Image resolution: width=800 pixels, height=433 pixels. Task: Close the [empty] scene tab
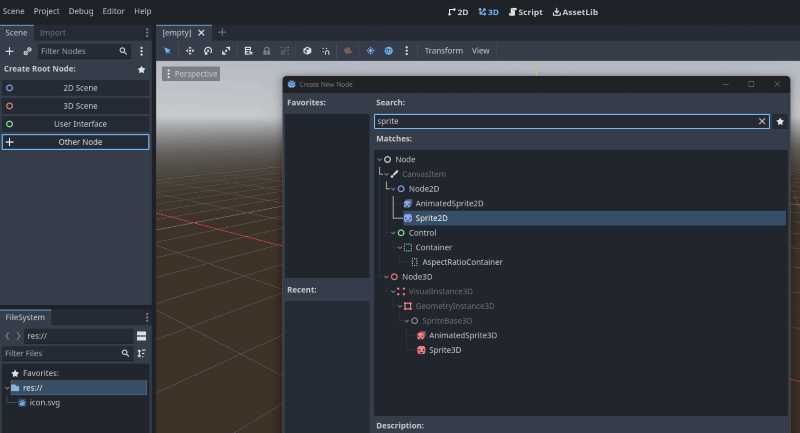[x=202, y=33]
